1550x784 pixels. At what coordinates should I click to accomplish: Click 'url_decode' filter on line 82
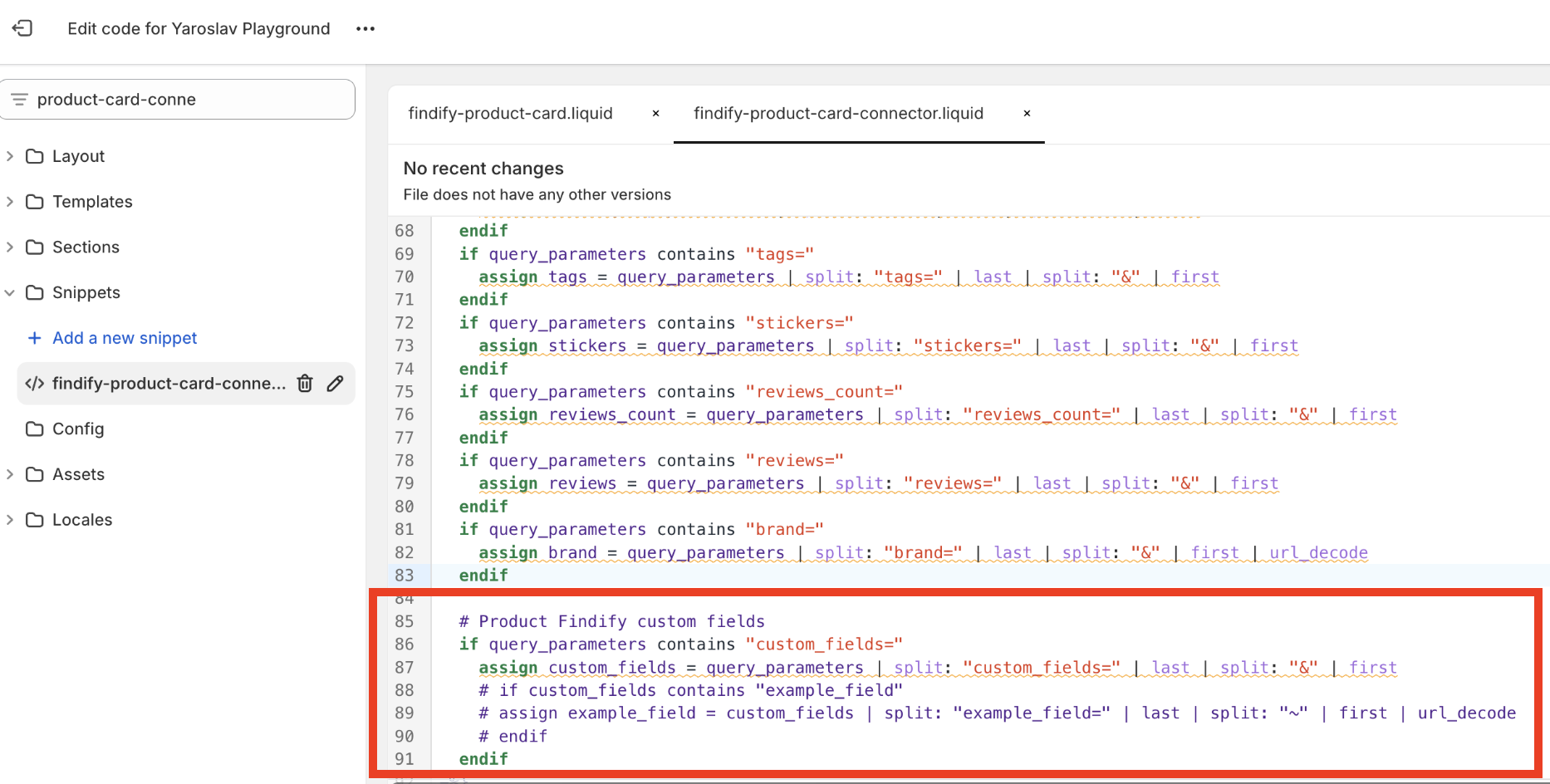click(1318, 553)
